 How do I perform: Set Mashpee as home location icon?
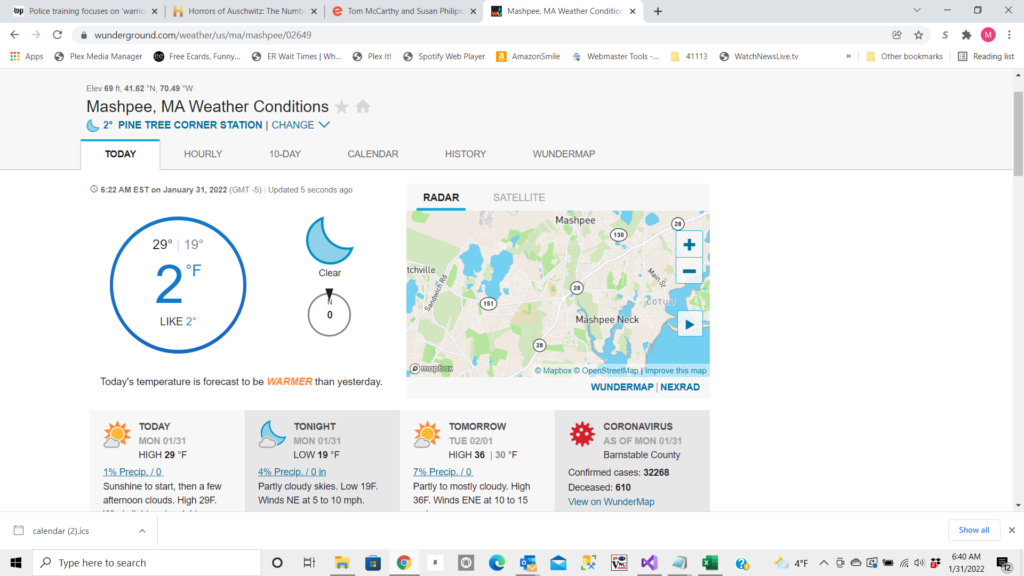[x=363, y=107]
